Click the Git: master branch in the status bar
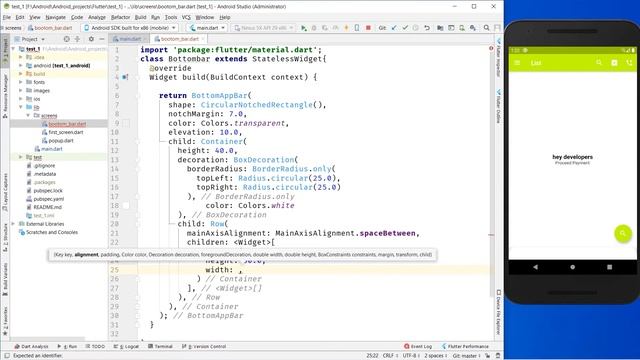Viewport: 640px width, 360px height. pos(467,356)
